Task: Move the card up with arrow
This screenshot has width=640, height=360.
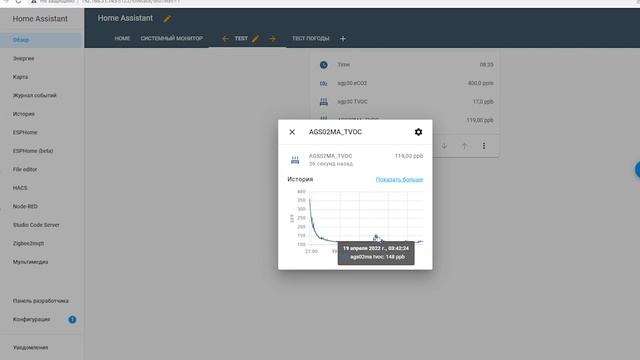Action: (x=464, y=146)
